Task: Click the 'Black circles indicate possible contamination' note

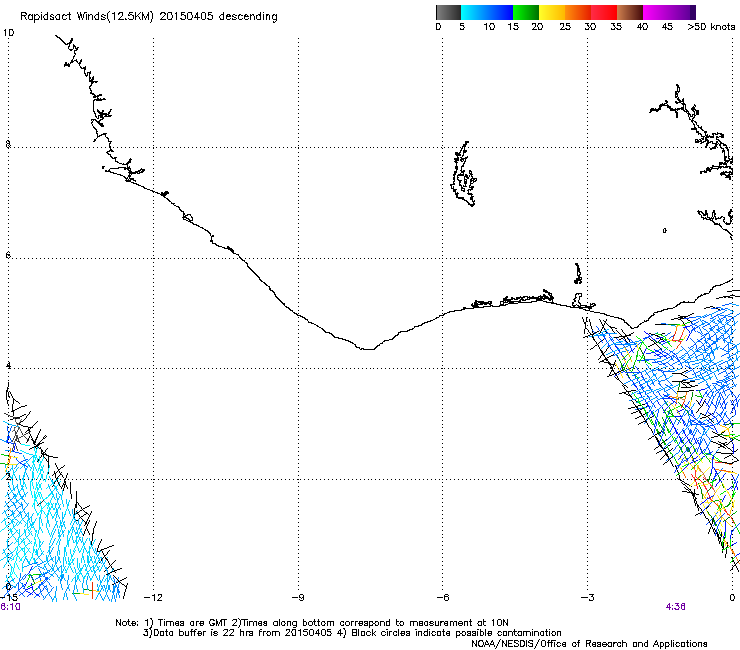Action: (456, 633)
